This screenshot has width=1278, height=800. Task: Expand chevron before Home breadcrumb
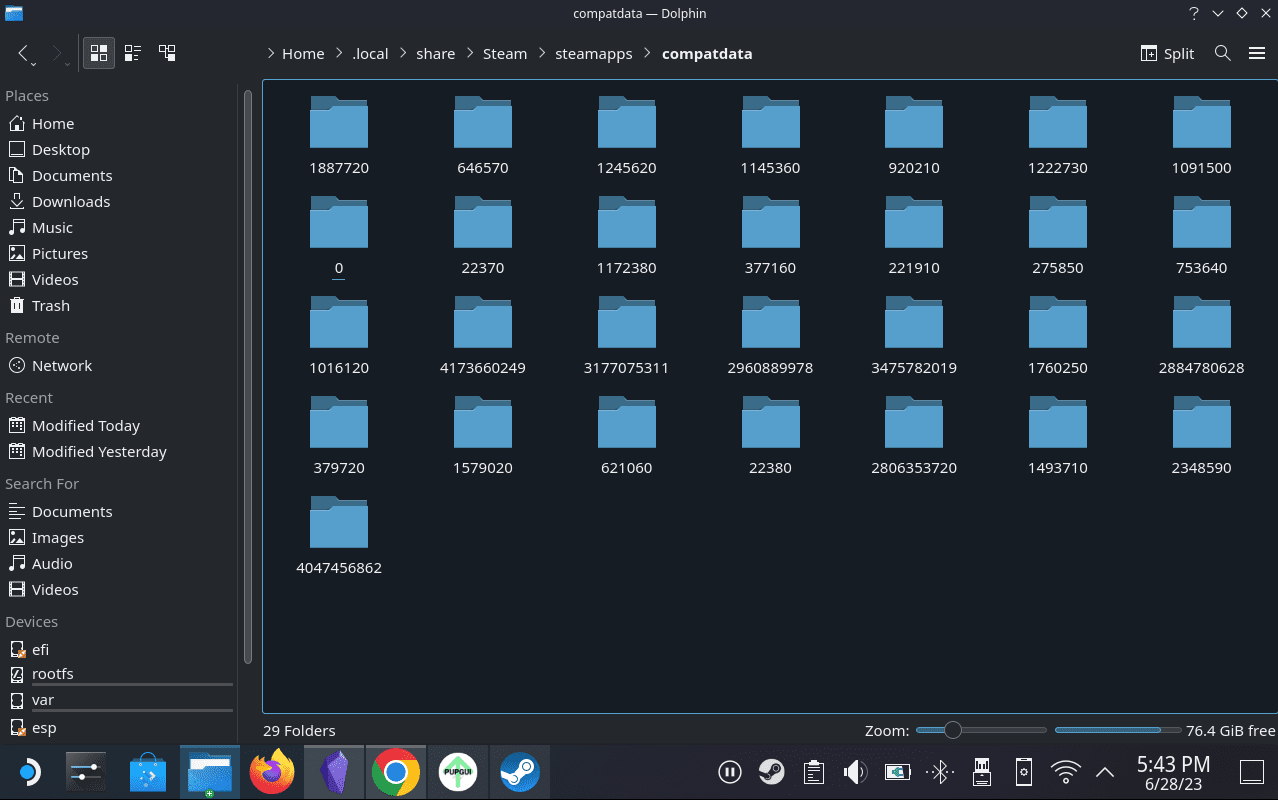pos(270,54)
